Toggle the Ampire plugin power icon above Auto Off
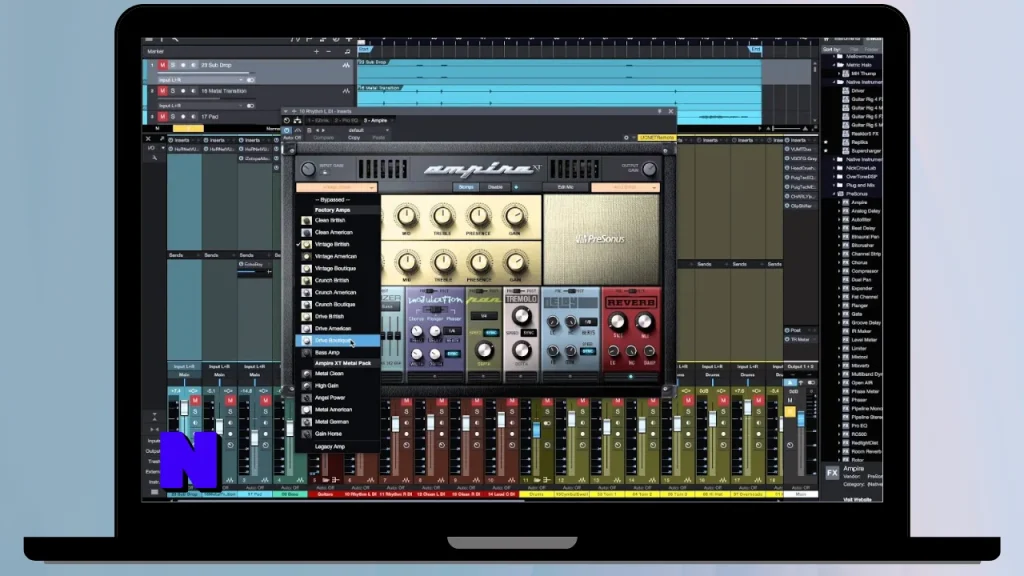Image resolution: width=1024 pixels, height=576 pixels. [287, 130]
